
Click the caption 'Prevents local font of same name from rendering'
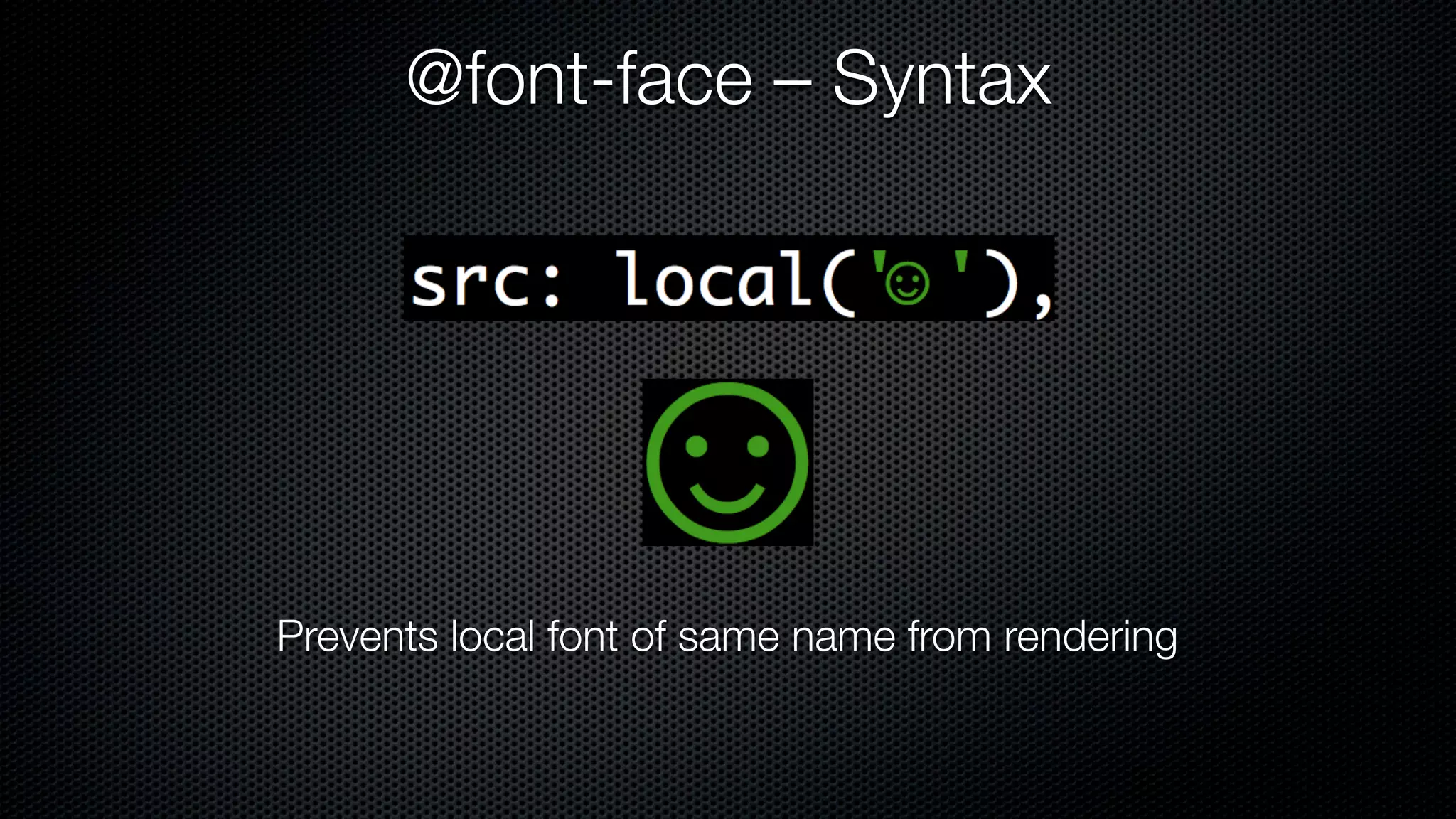727,636
